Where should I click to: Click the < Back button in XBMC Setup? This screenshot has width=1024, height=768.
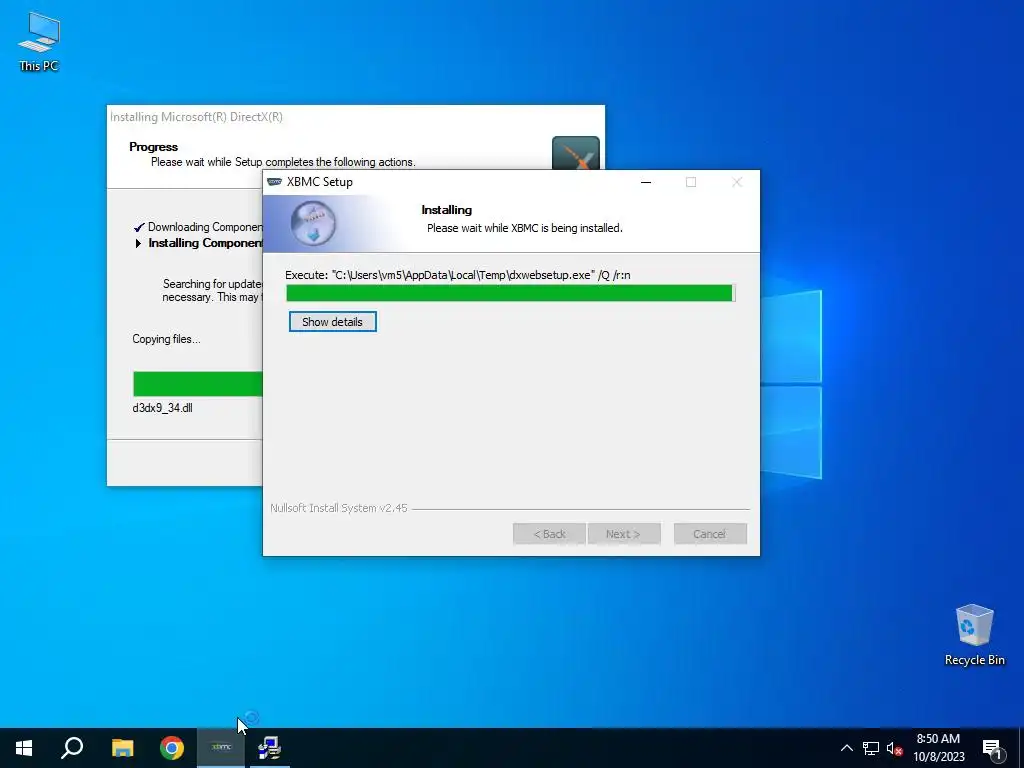point(549,534)
